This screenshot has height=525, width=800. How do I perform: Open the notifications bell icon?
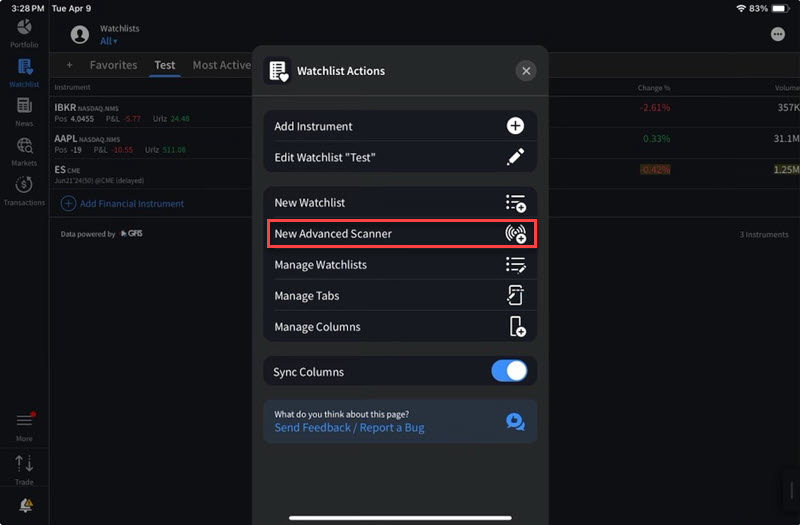point(25,506)
